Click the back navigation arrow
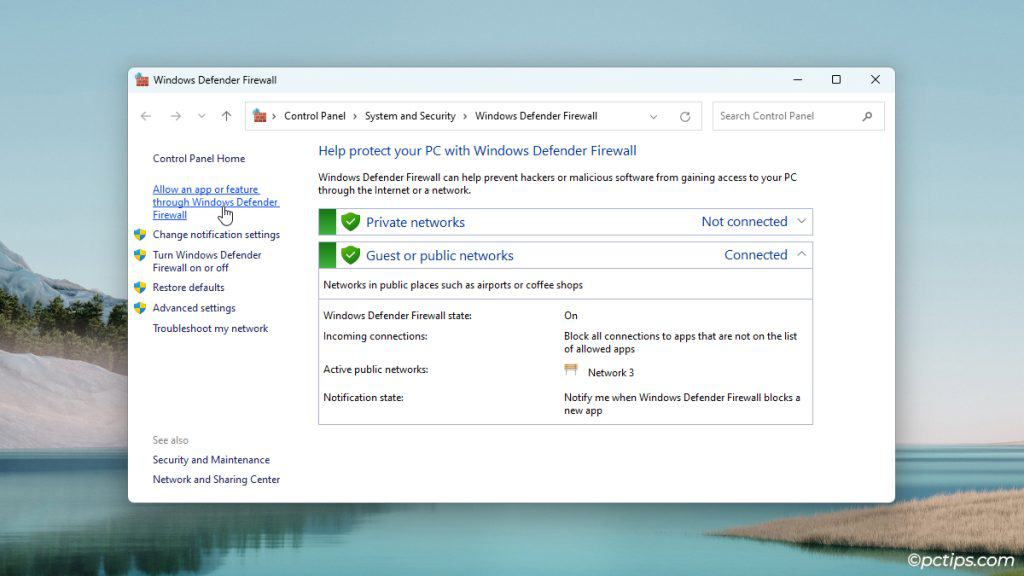The width and height of the screenshot is (1024, 576). pos(146,116)
